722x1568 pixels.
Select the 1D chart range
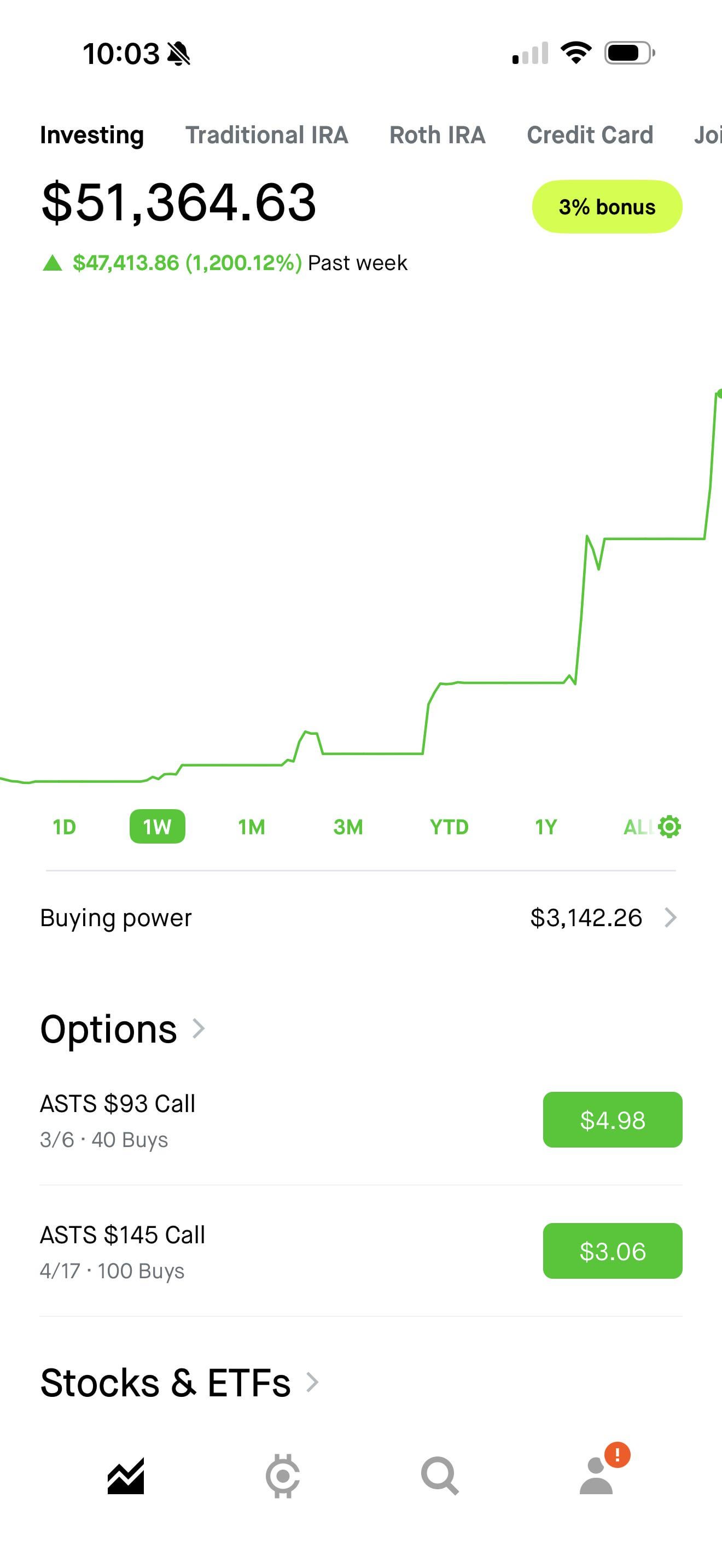(64, 827)
